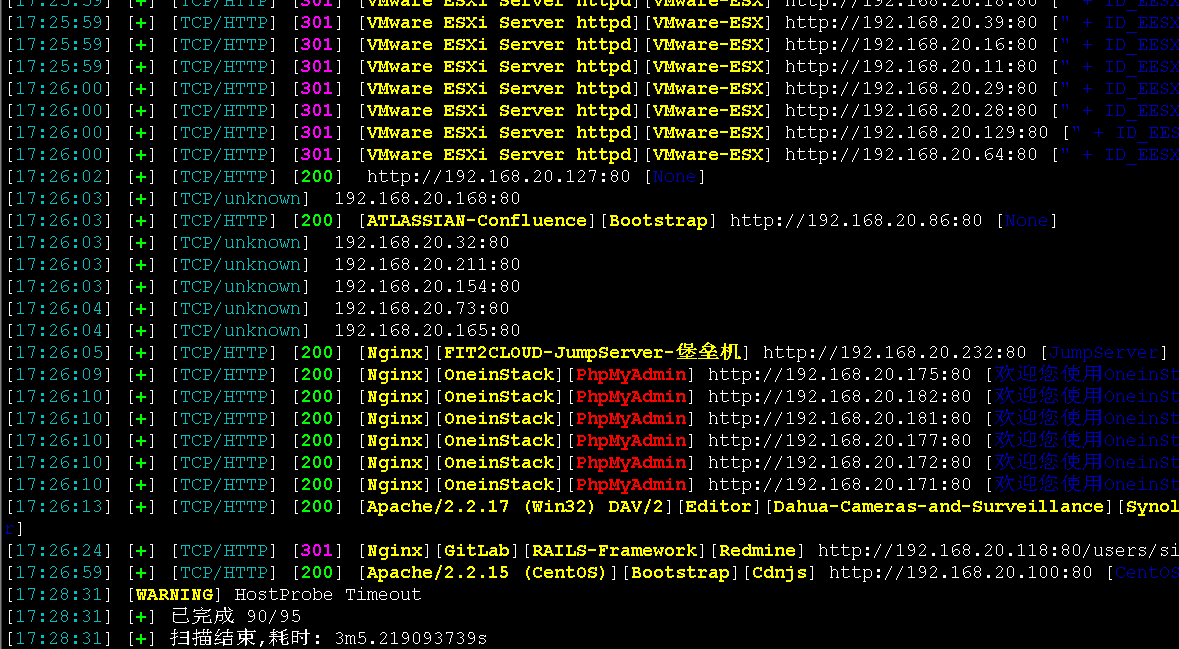Image resolution: width=1179 pixels, height=649 pixels.
Task: Click the URL http://192.168.20.177:80
Action: pyautogui.click(x=840, y=440)
